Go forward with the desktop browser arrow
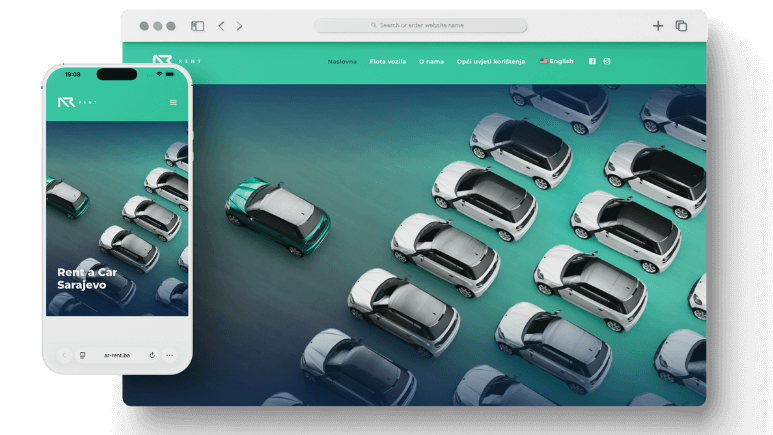This screenshot has width=773, height=435. [239, 26]
